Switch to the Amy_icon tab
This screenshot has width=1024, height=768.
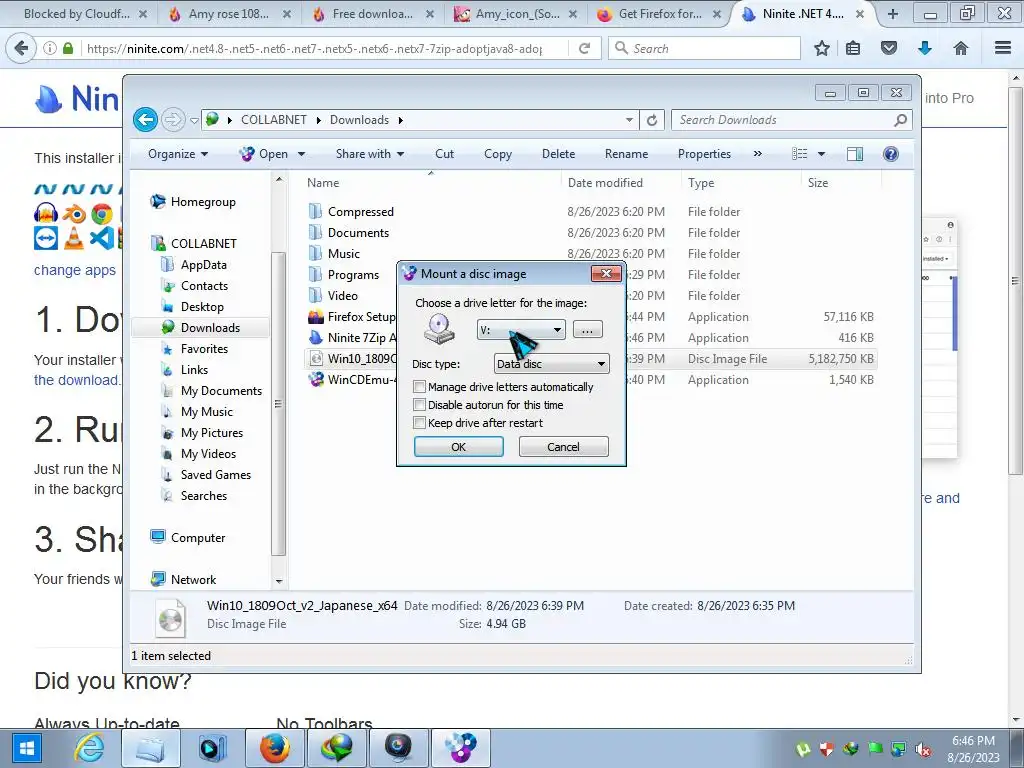pos(517,14)
